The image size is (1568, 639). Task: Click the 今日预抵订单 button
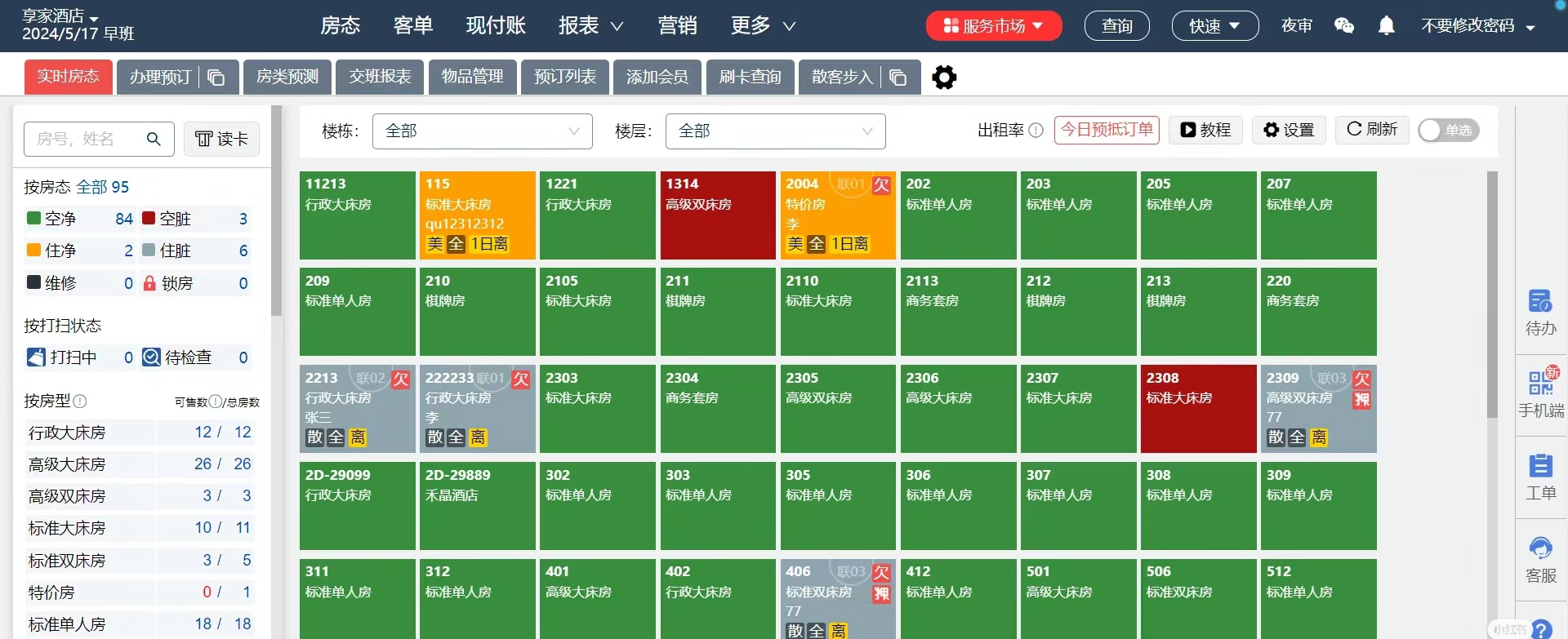(1107, 131)
